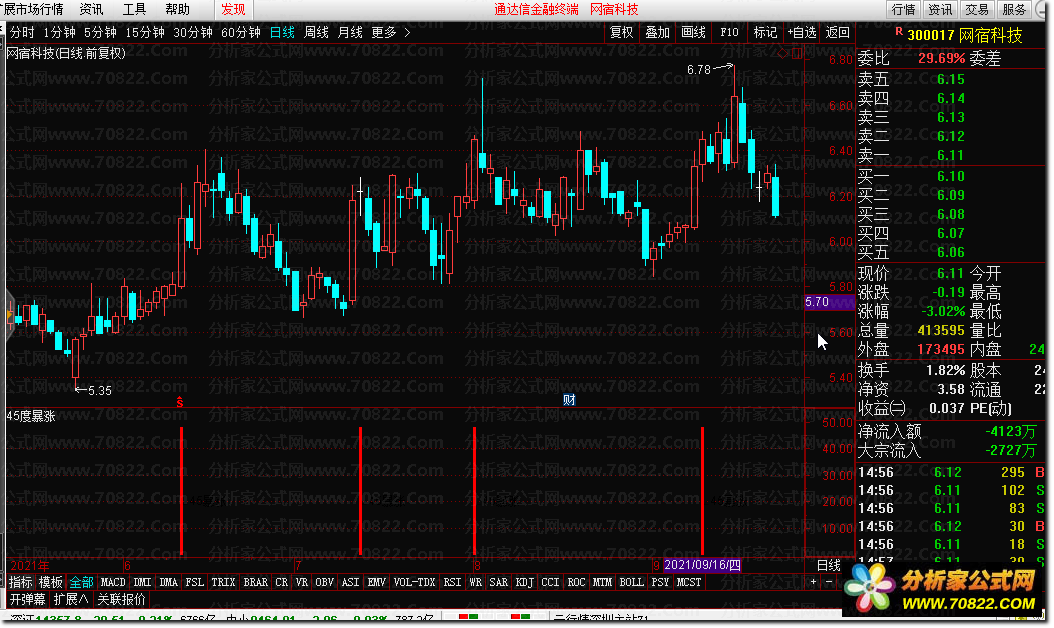Image resolution: width=1054 pixels, height=628 pixels.
Task: Click the 返回 back button
Action: click(x=838, y=32)
